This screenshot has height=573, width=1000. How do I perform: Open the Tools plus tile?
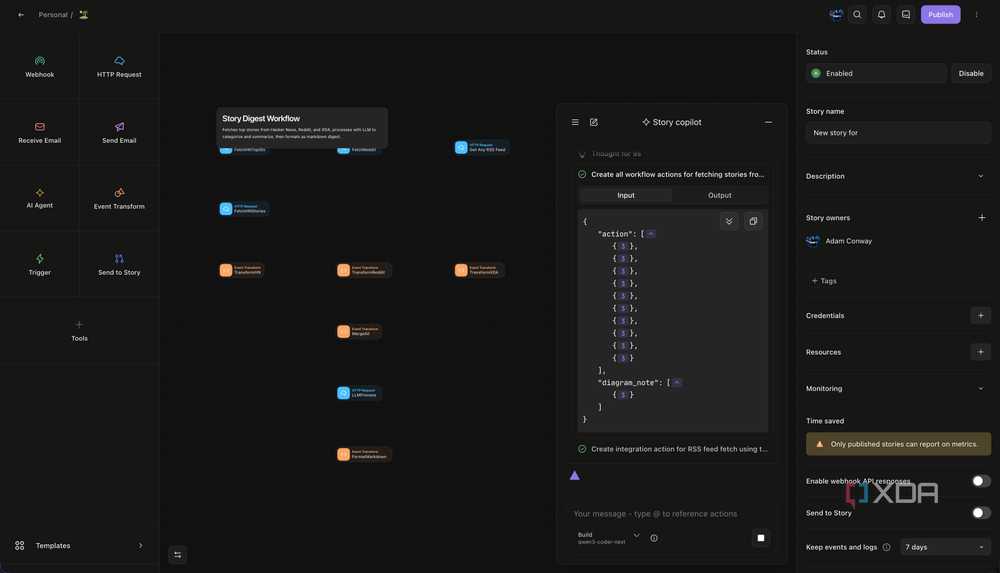[79, 331]
